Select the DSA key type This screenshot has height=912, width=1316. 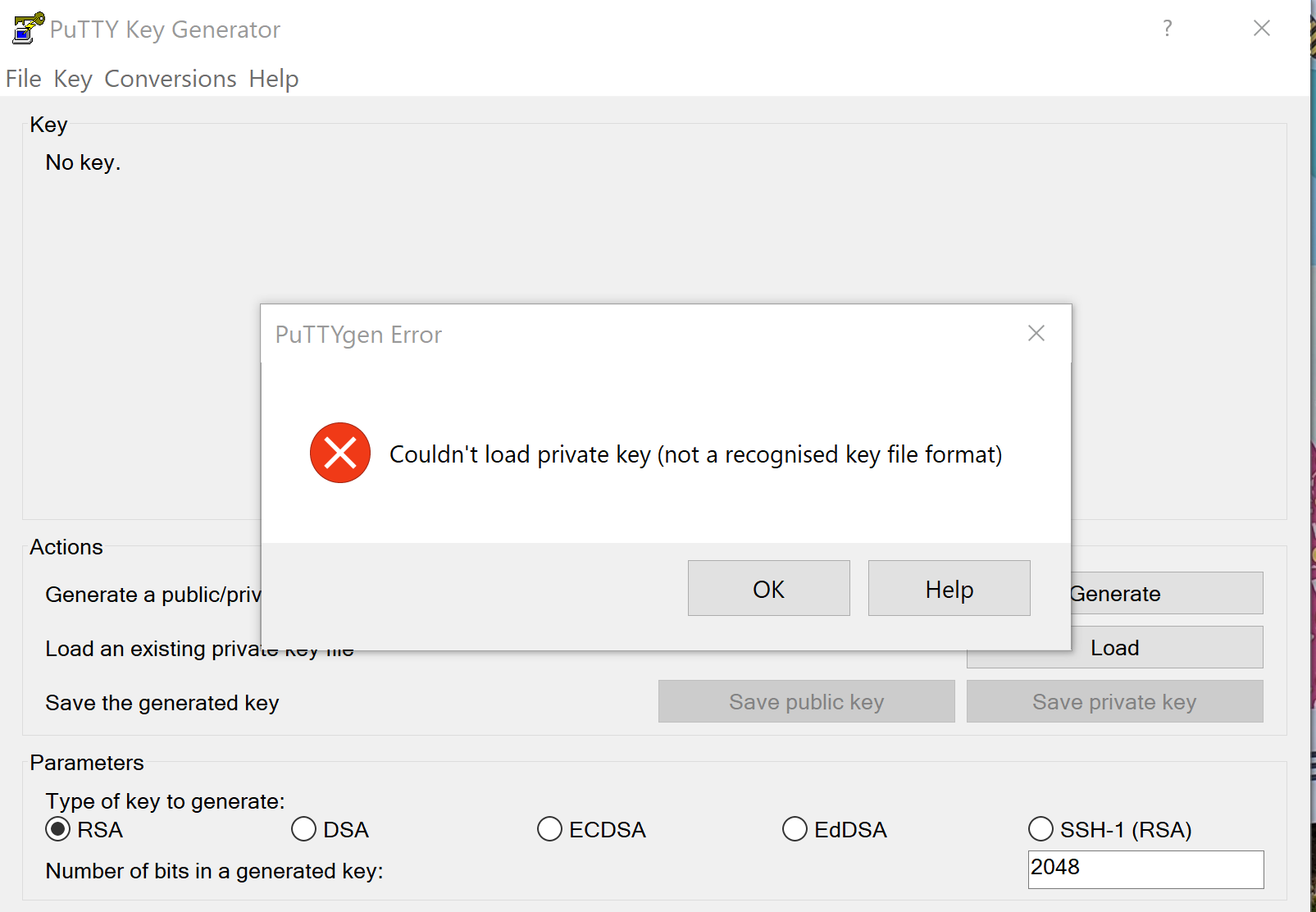(x=303, y=829)
